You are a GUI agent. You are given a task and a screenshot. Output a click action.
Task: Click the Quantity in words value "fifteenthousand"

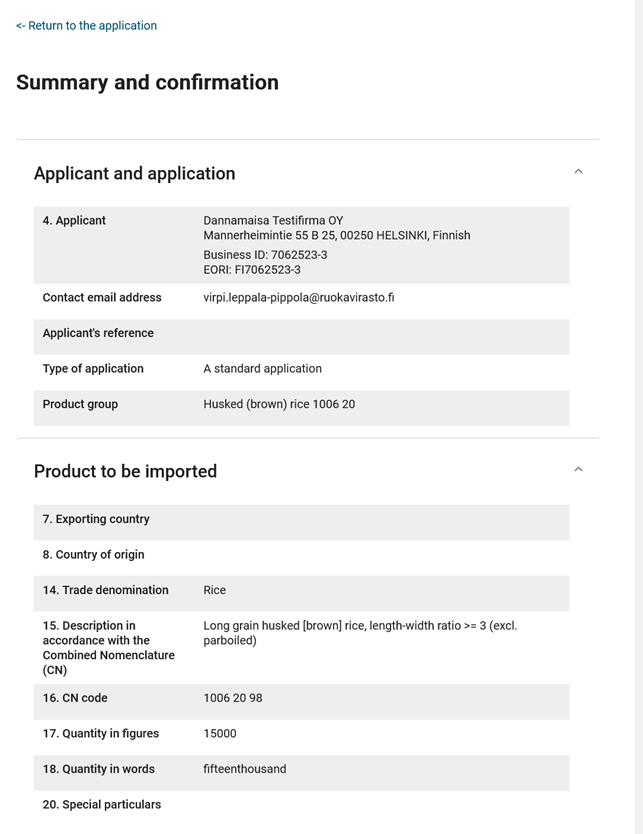click(x=243, y=769)
